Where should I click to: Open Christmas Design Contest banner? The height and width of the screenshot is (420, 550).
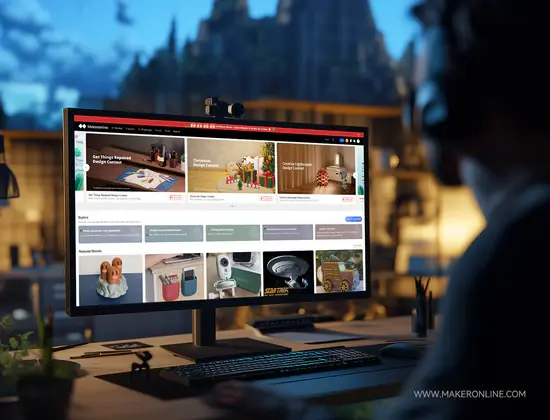pyautogui.click(x=231, y=166)
